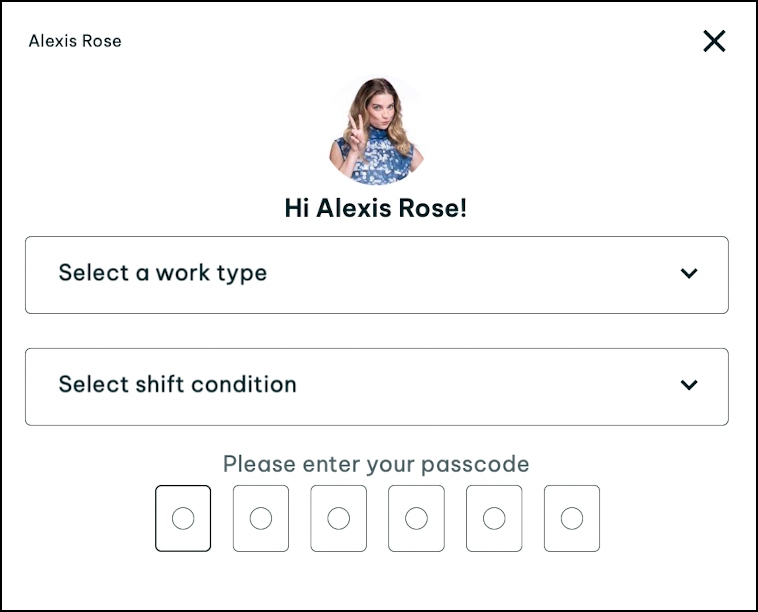Expand the work type chevron arrow
Image resolution: width=758 pixels, height=612 pixels.
point(688,274)
